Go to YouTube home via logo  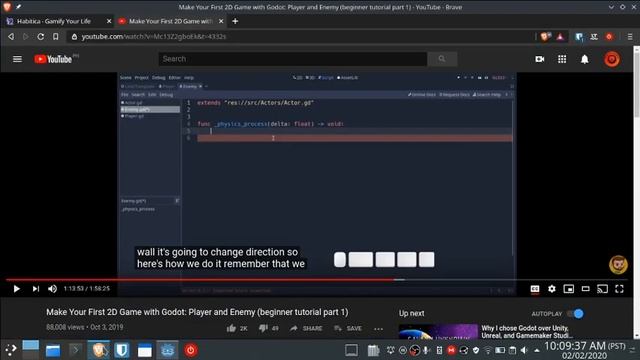(x=53, y=59)
